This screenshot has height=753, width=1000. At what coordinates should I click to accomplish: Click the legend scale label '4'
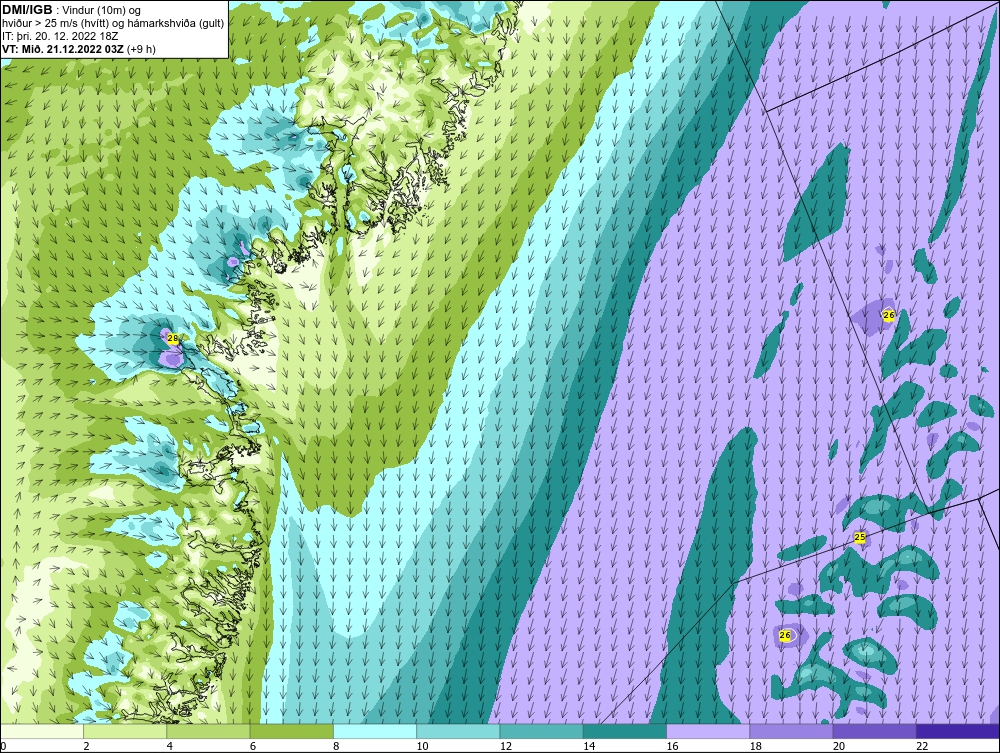point(170,747)
